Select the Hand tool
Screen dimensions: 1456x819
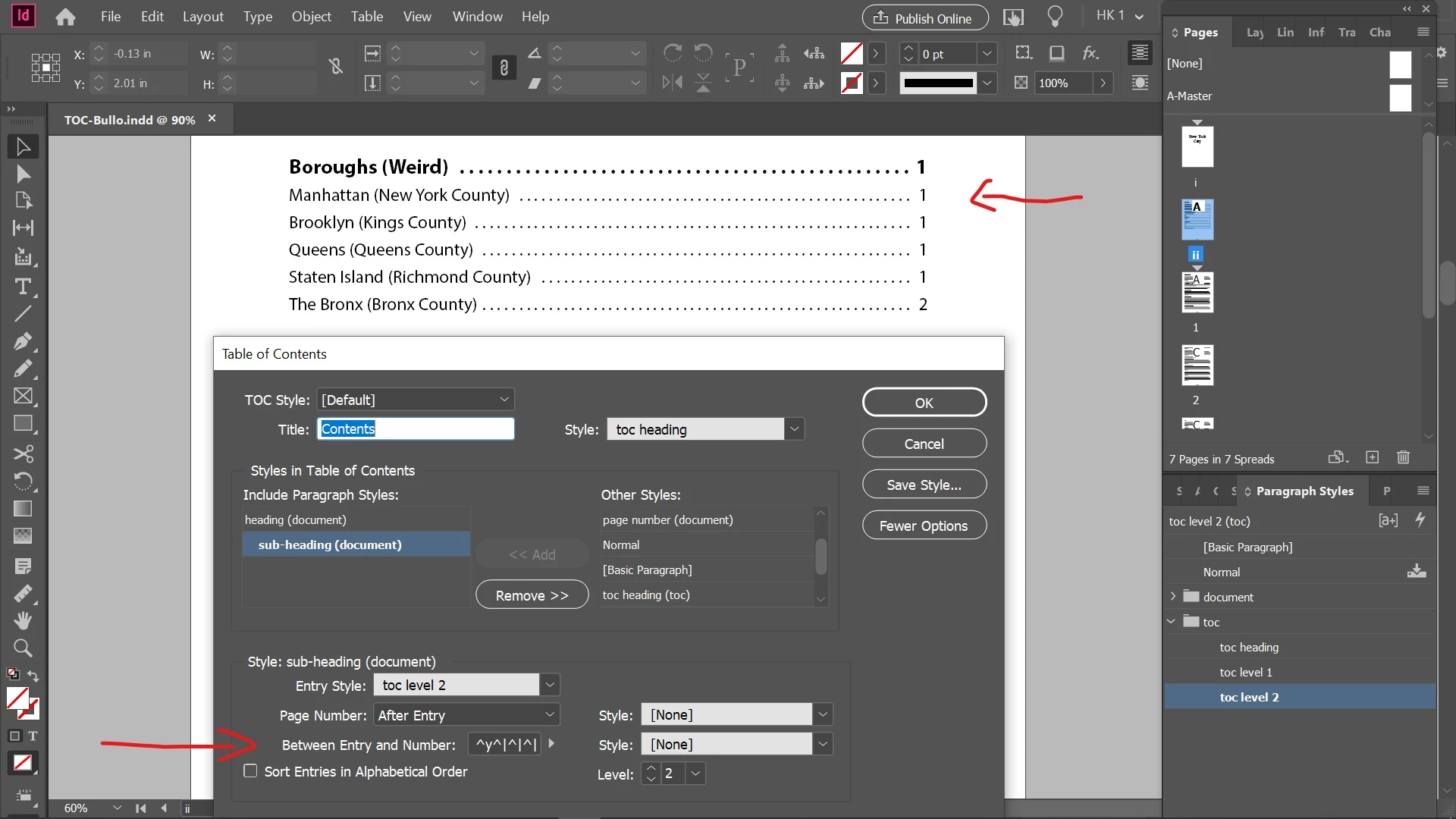pos(23,621)
